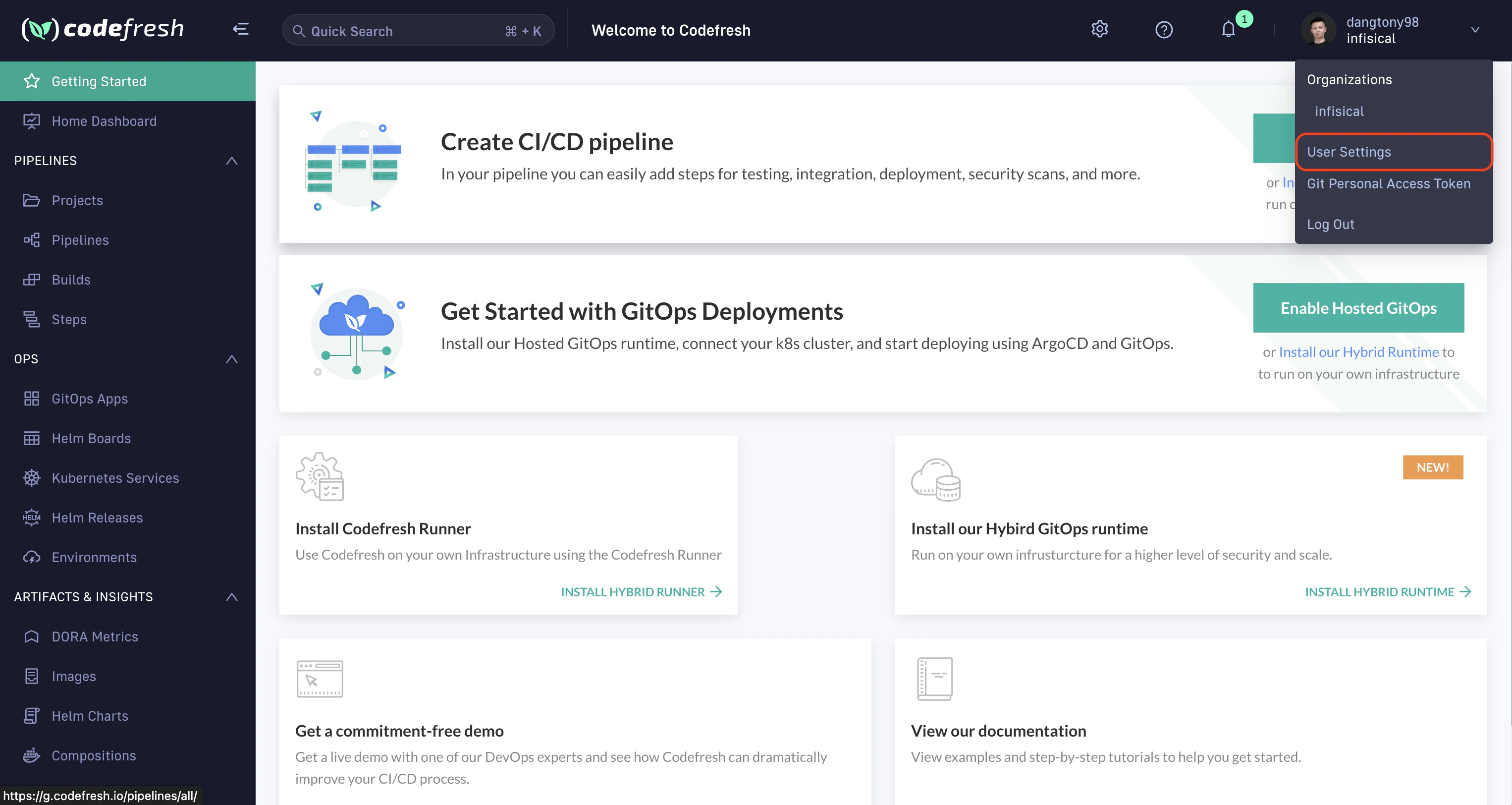Click the Compositions docker icon

tap(32, 755)
